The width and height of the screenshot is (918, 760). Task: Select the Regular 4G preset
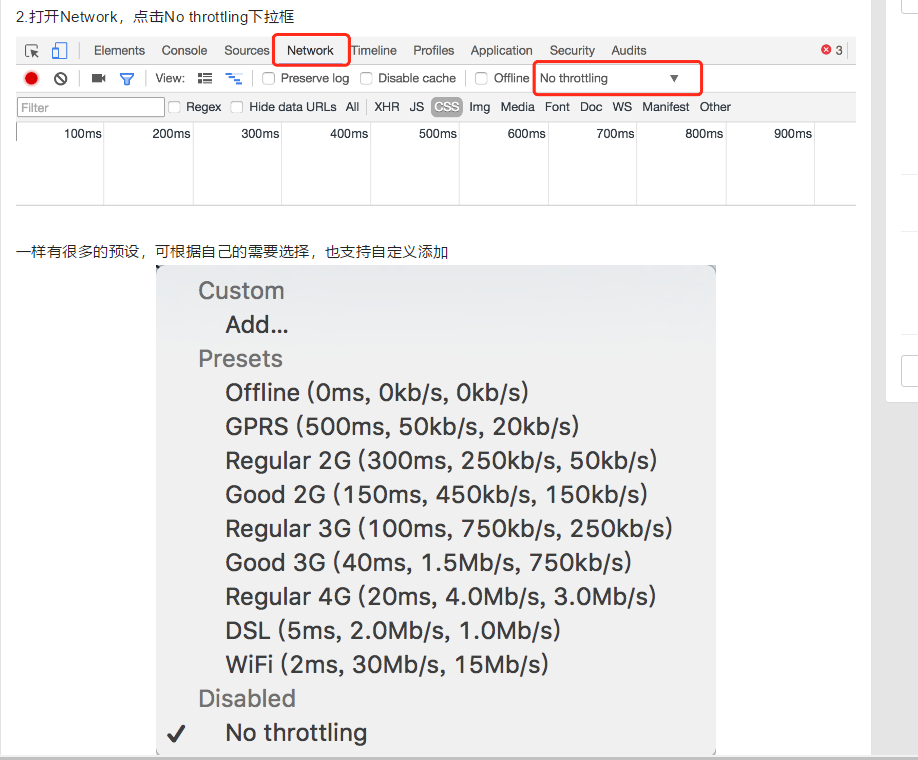click(441, 596)
